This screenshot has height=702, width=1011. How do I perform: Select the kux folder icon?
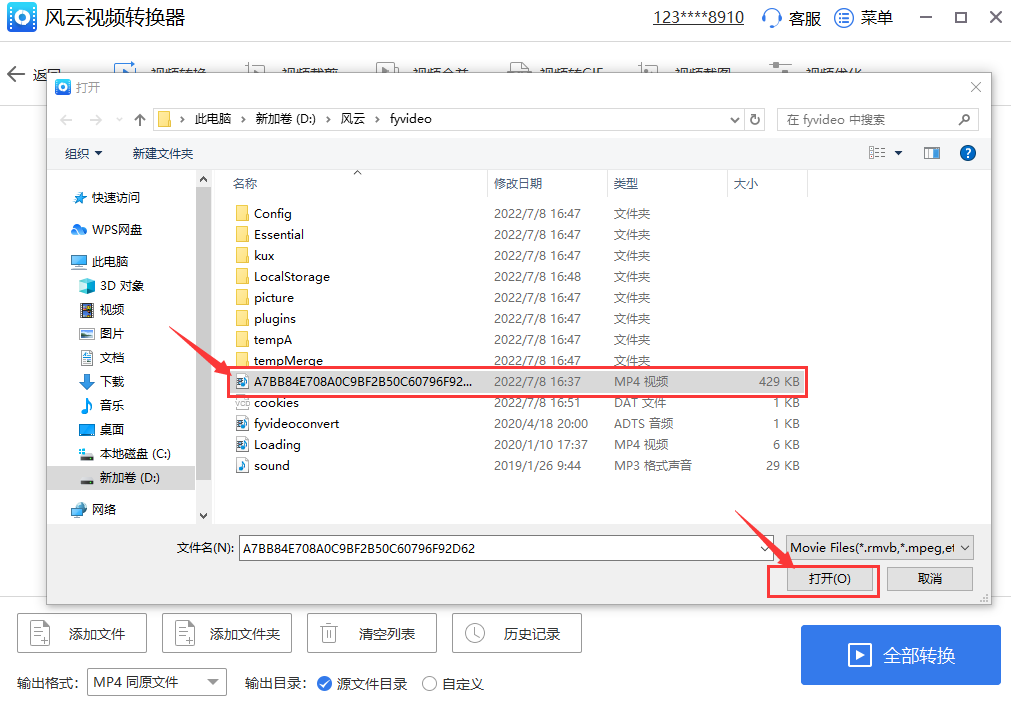(x=242, y=255)
